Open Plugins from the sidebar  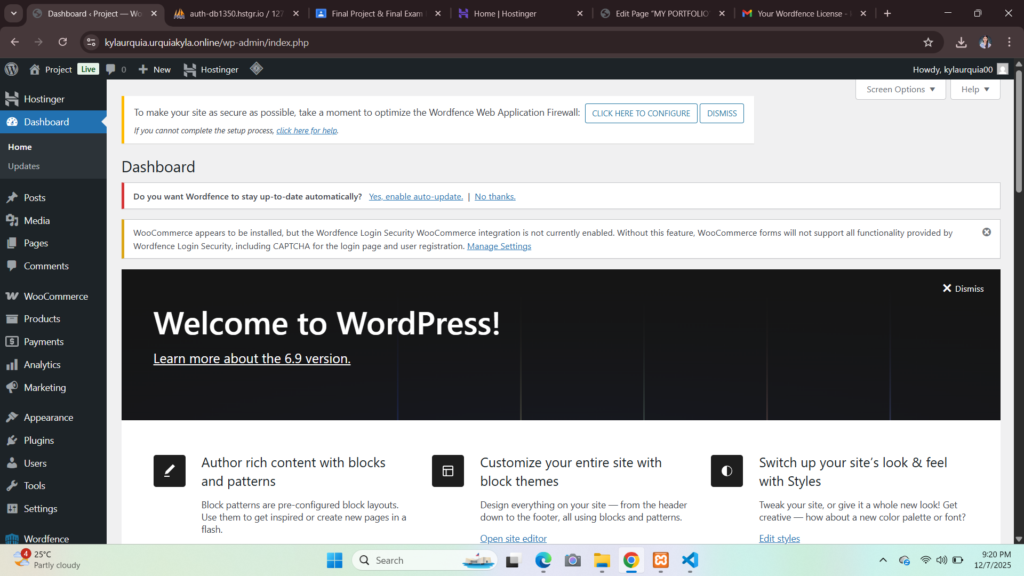point(38,440)
